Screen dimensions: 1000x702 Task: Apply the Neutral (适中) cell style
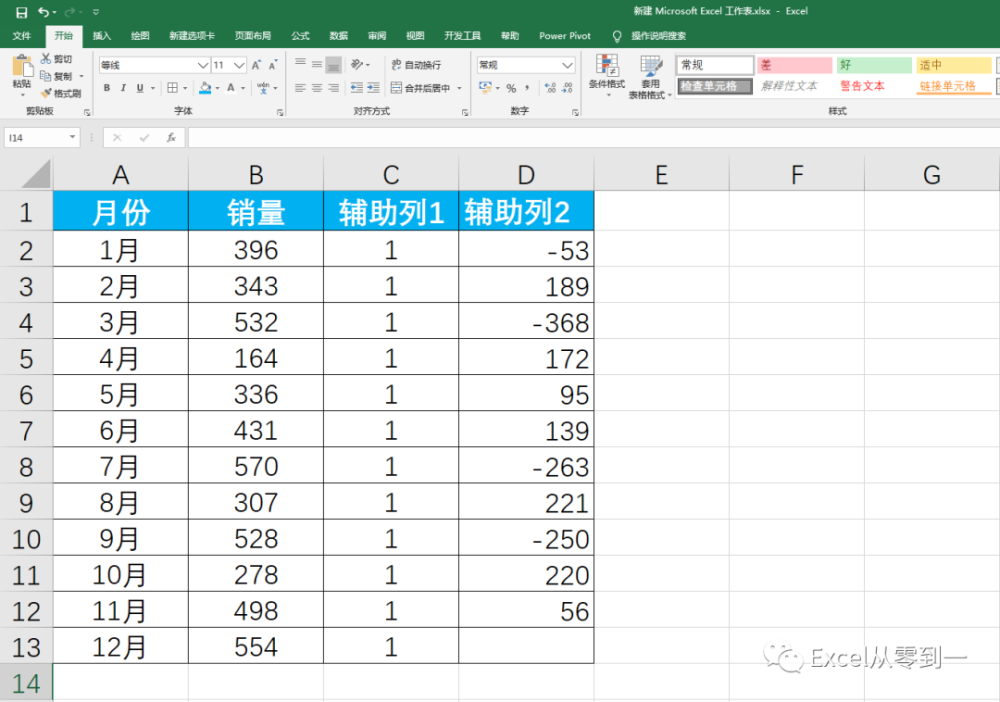[x=953, y=65]
